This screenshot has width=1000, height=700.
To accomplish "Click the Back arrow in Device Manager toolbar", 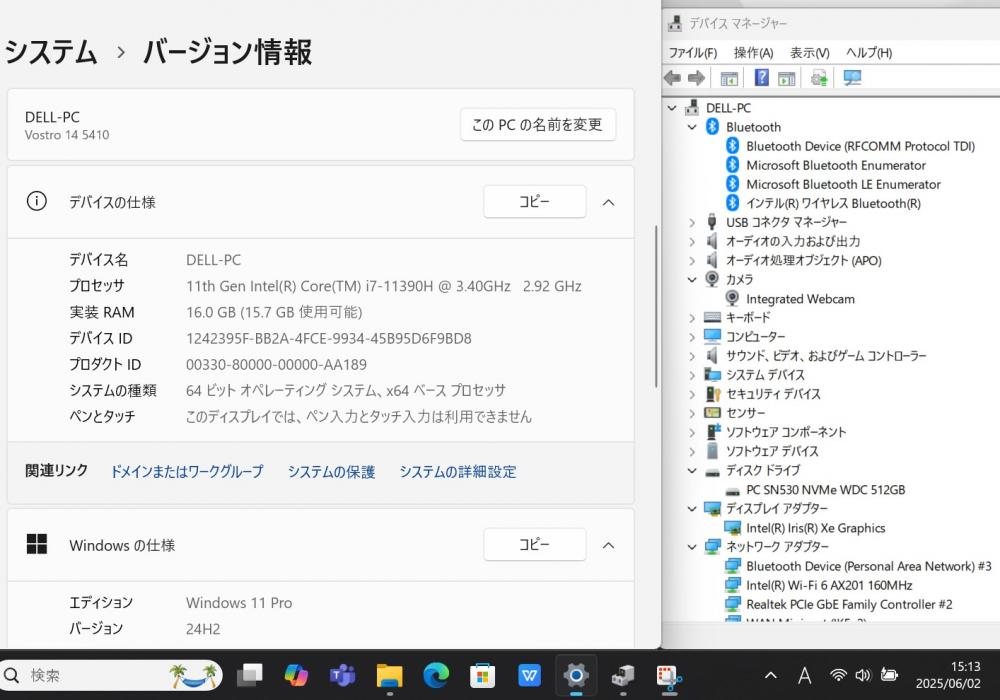I will 672,78.
